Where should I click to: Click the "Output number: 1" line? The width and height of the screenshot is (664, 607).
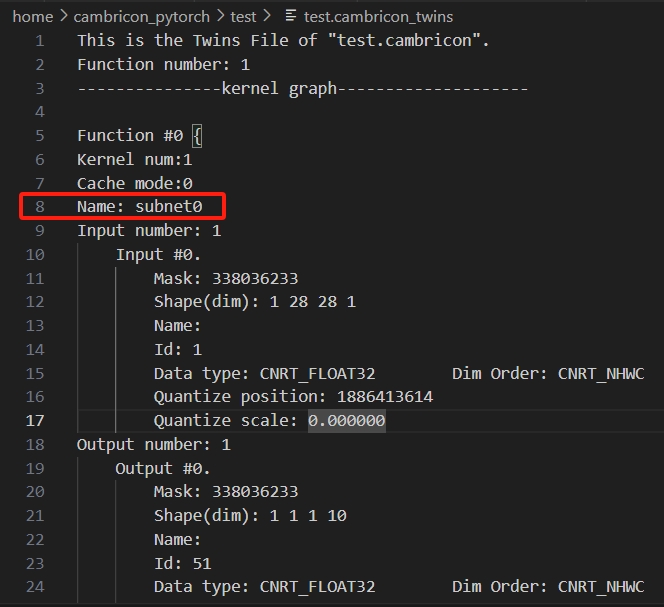point(153,444)
